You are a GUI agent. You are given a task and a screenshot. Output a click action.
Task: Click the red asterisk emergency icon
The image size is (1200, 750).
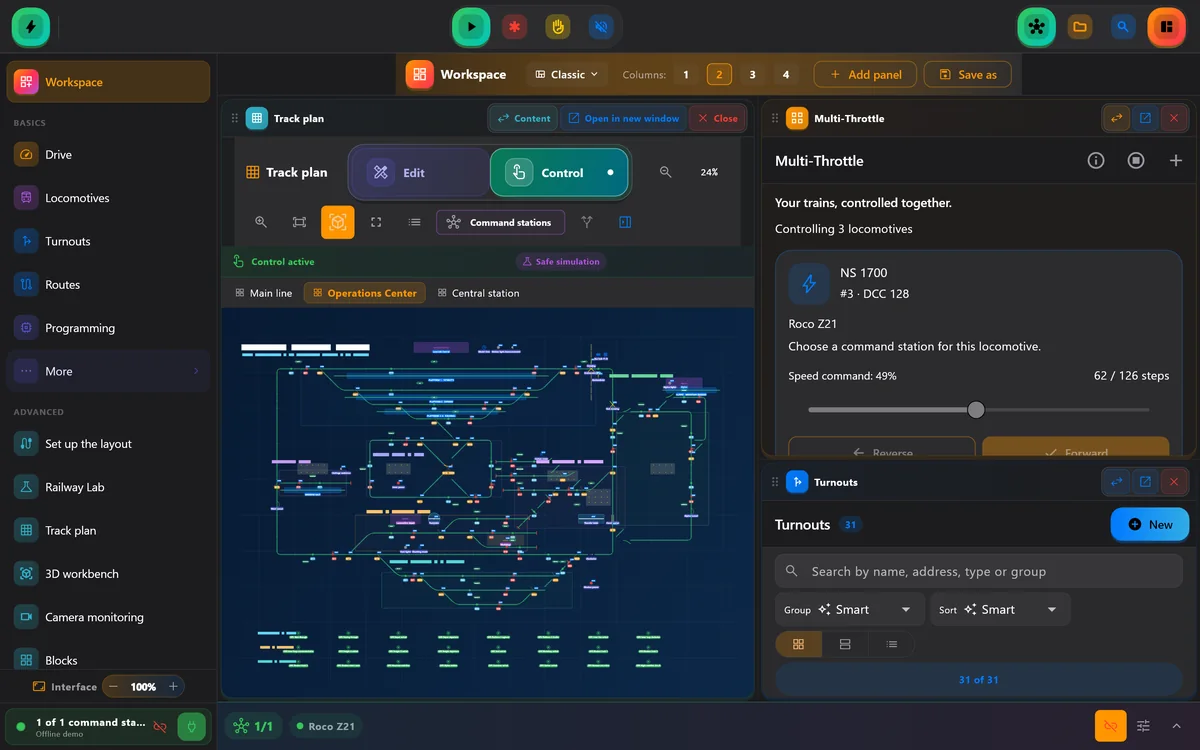click(515, 27)
